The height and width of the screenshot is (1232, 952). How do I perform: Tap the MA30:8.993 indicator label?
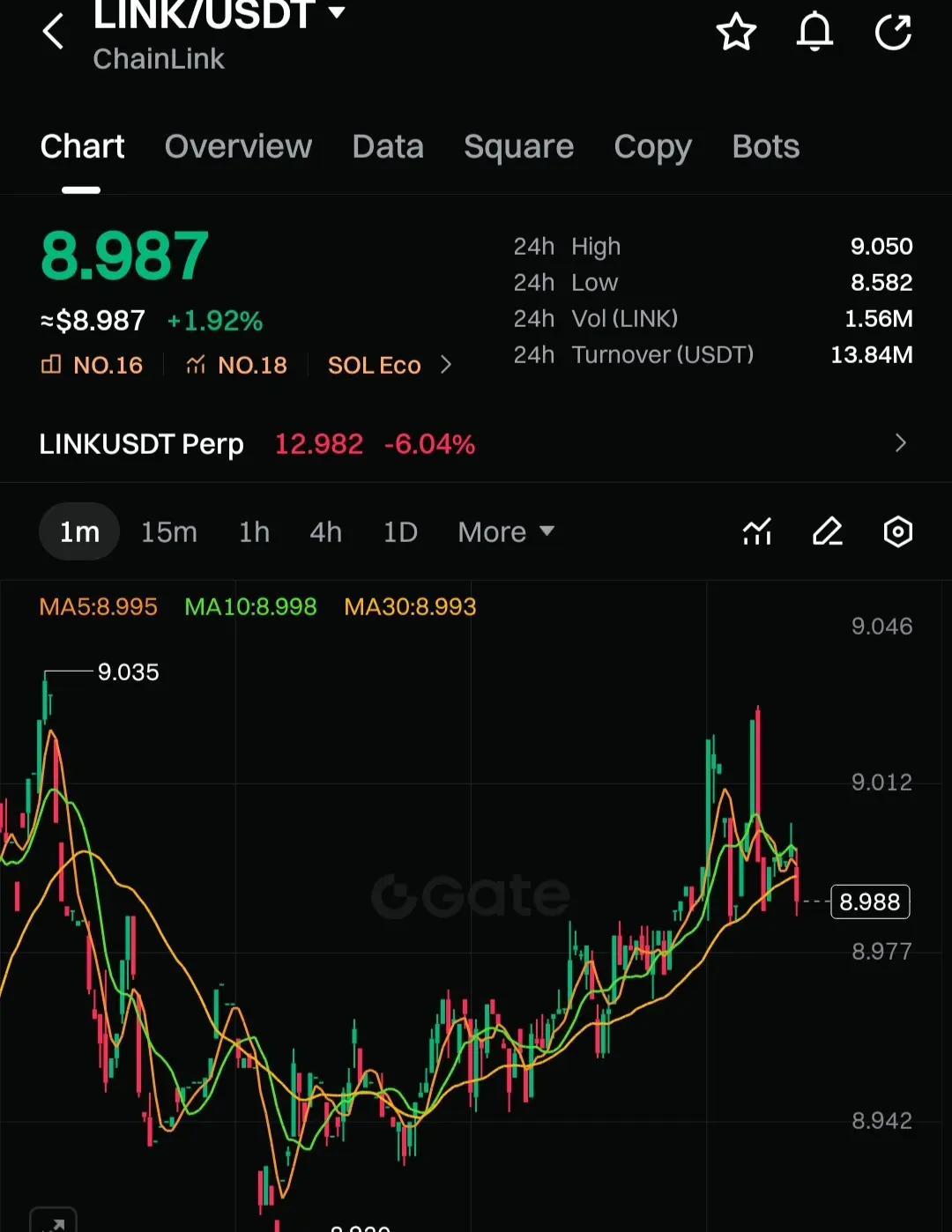coord(410,606)
